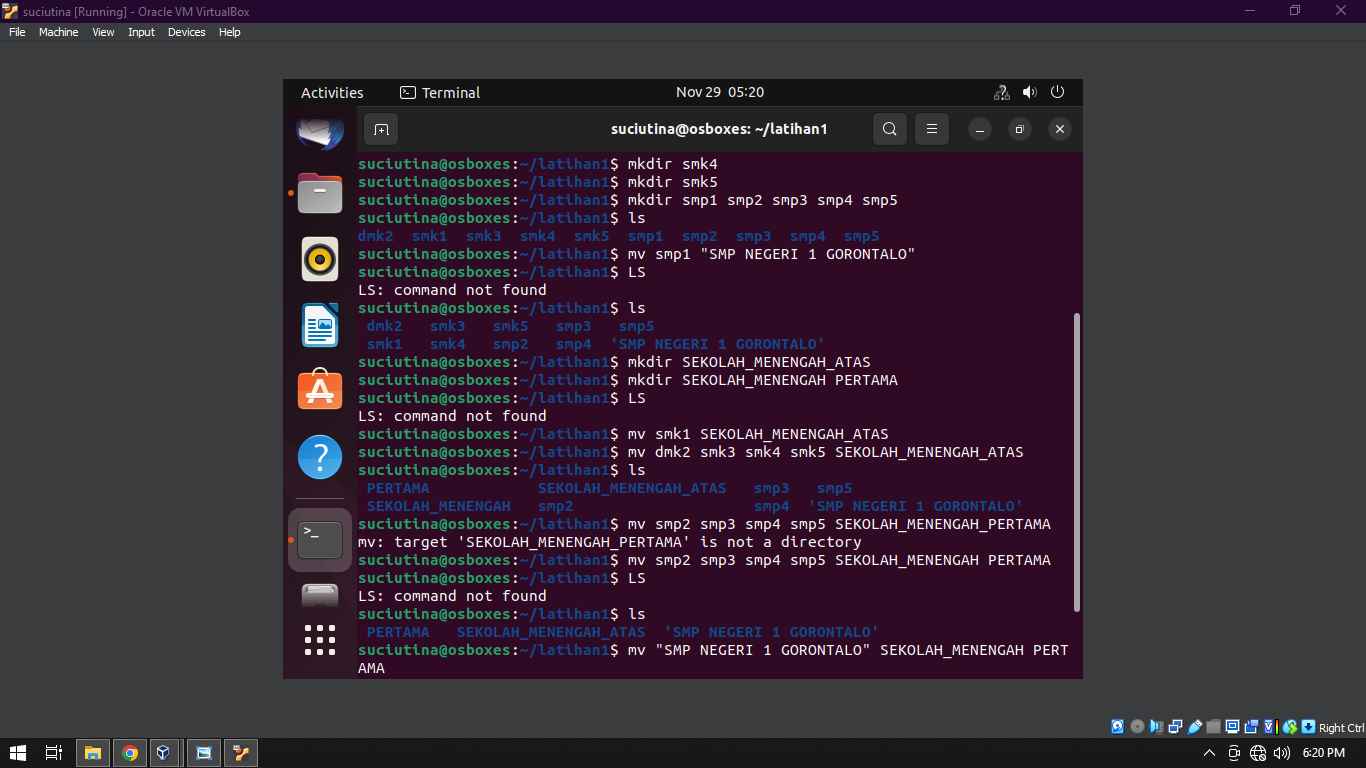Open a new tab in the terminal
This screenshot has width=1366, height=768.
pos(379,129)
